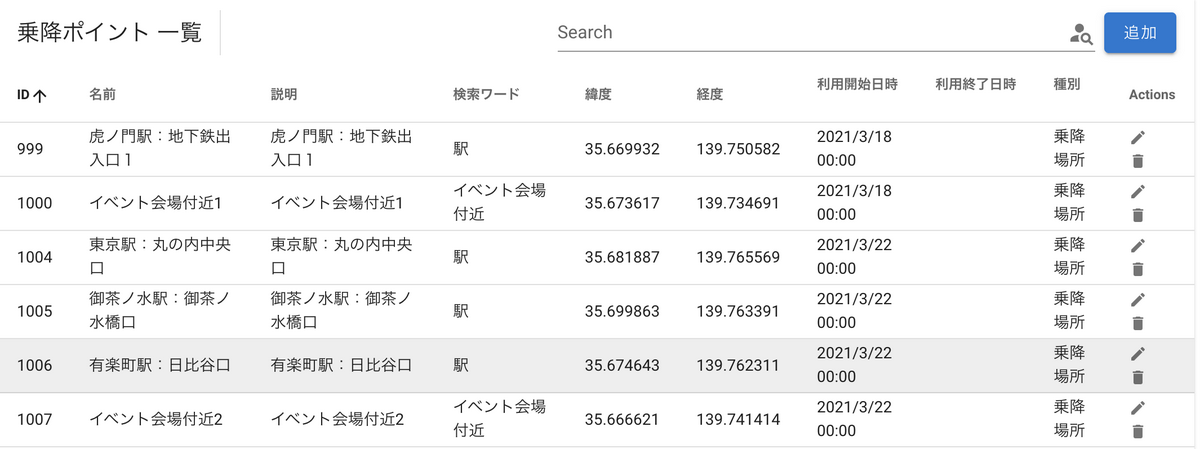Click start date in row 1007

[854, 418]
